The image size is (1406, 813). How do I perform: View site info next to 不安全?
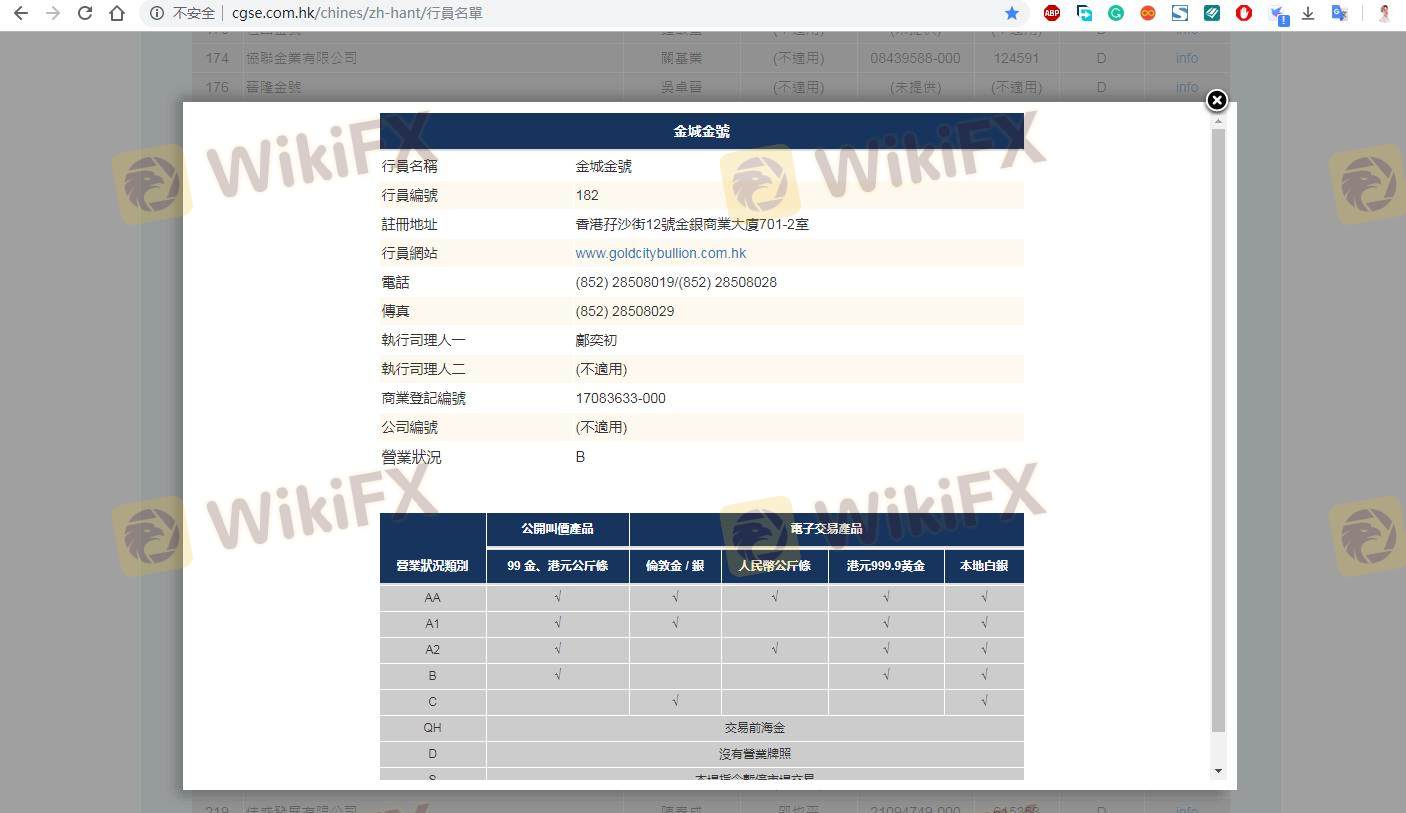click(157, 13)
